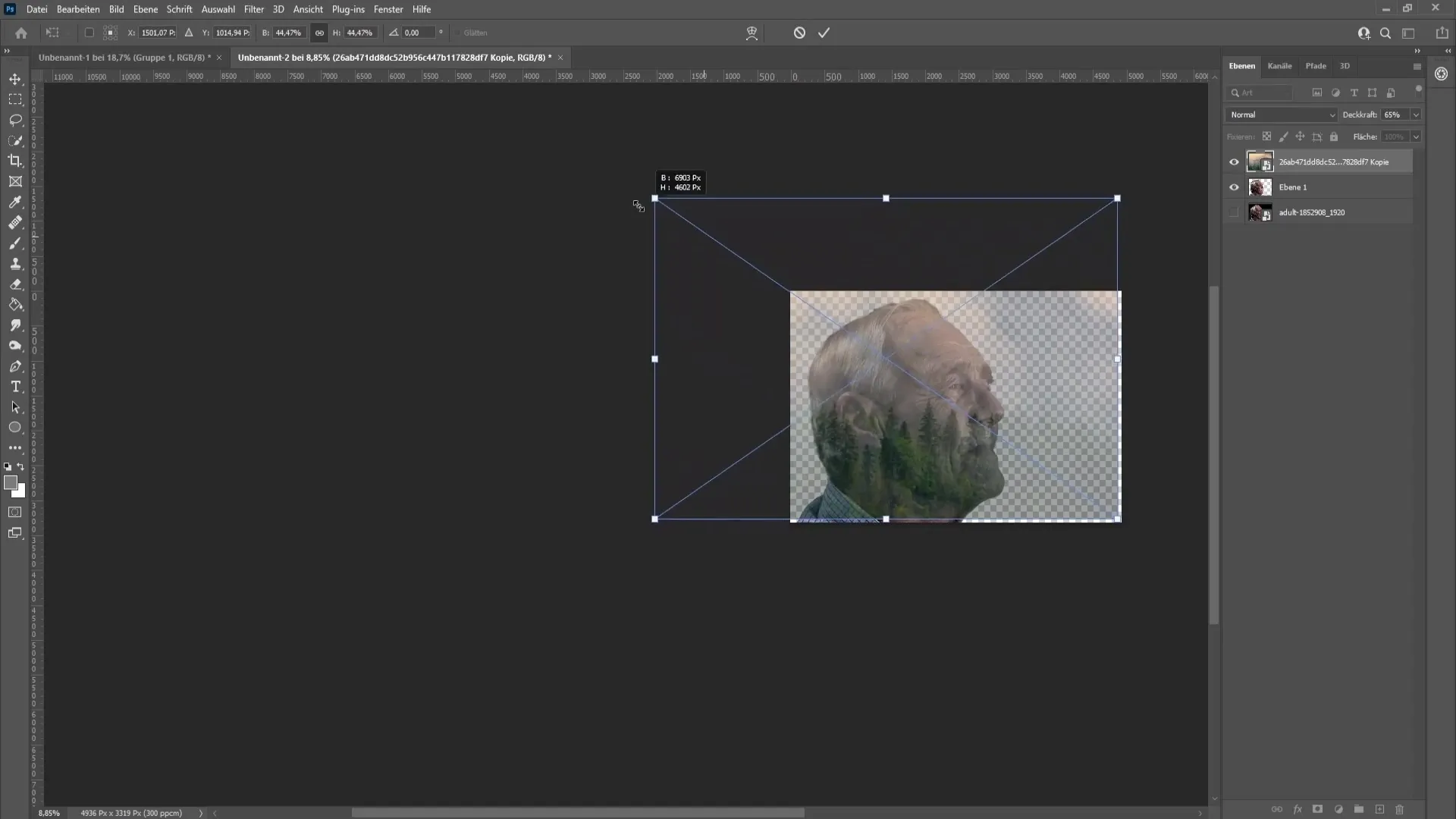Select the Lasso tool

coord(15,120)
